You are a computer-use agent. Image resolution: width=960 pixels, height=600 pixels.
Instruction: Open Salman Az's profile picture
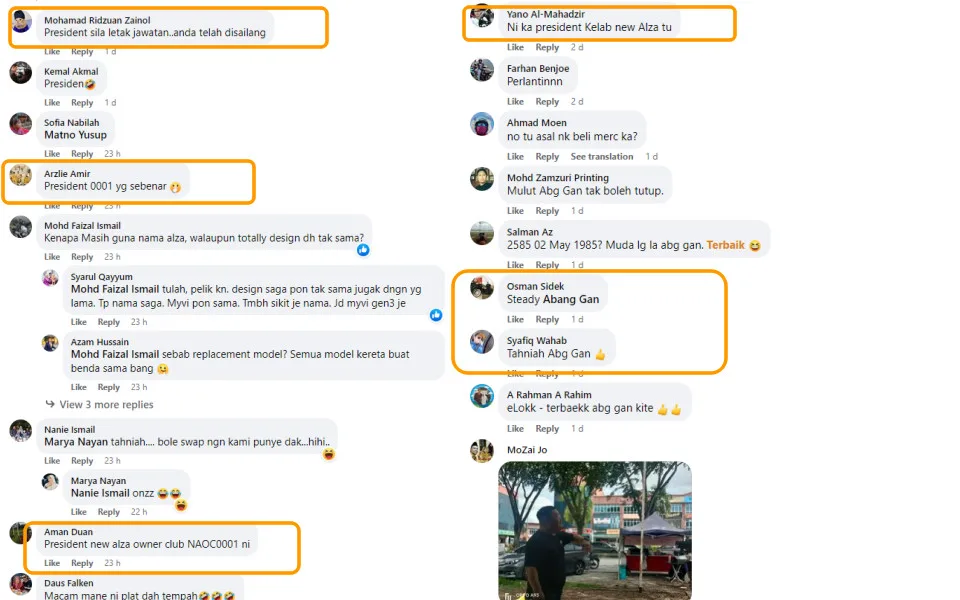pyautogui.click(x=482, y=233)
